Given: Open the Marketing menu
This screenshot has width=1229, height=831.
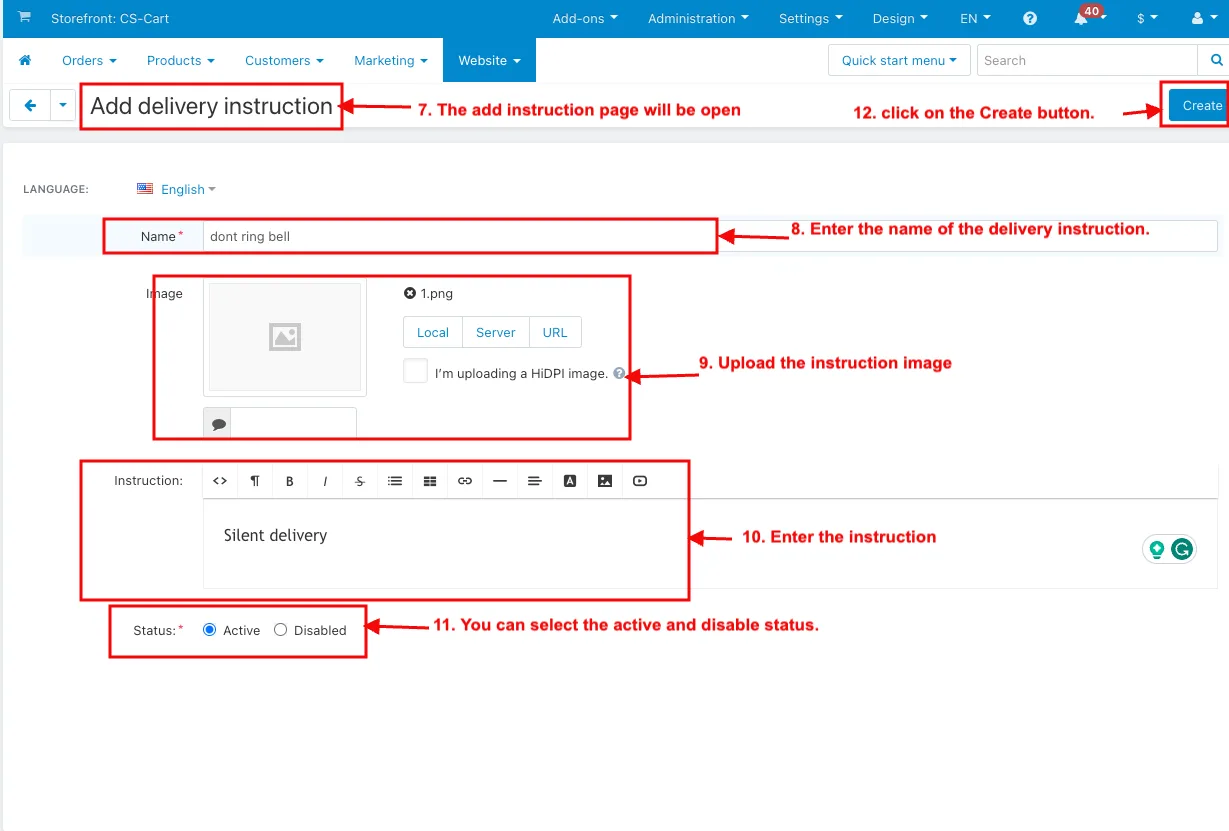Looking at the screenshot, I should click(391, 60).
